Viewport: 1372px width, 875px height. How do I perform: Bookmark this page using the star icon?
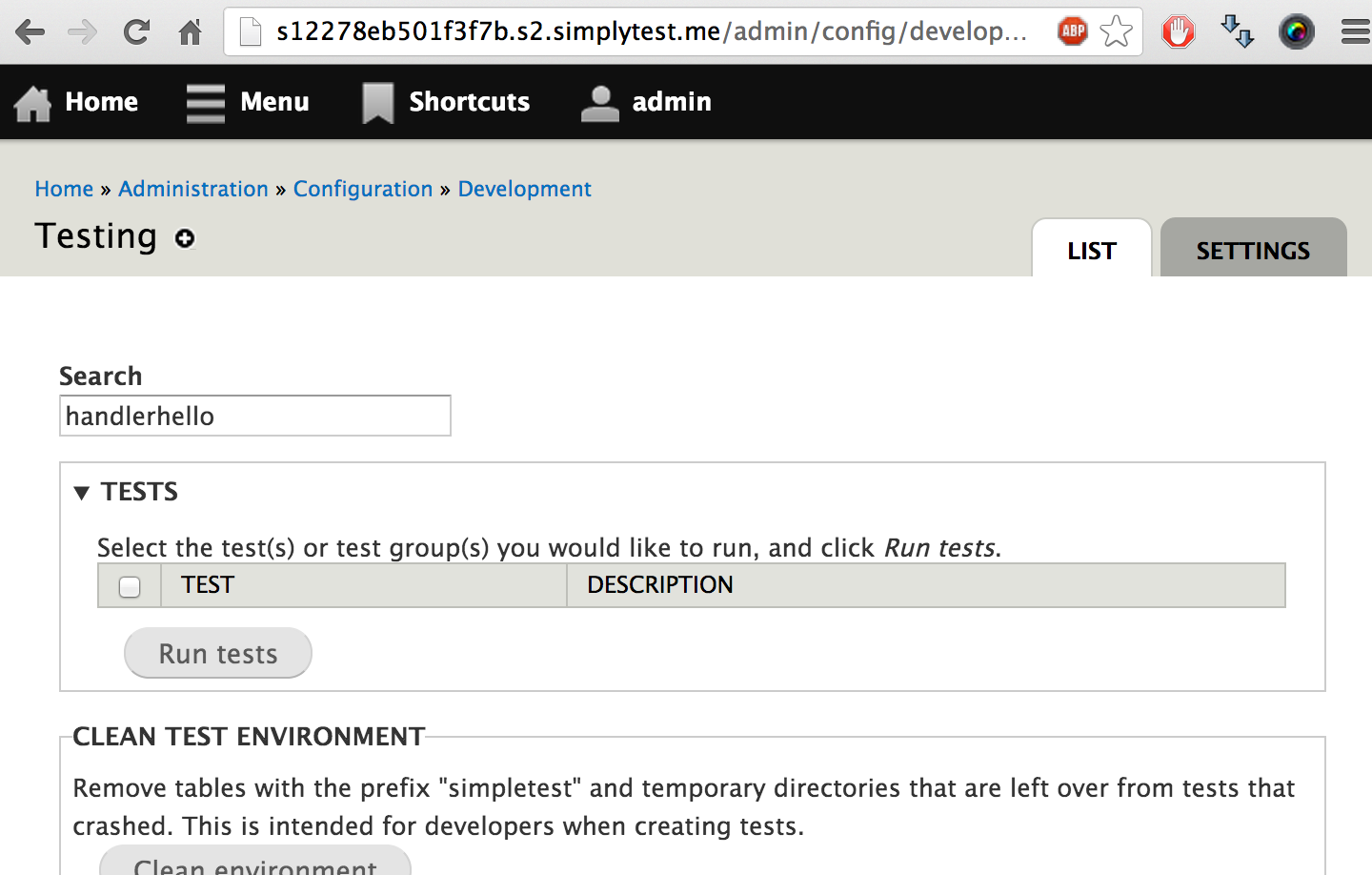[x=1115, y=31]
